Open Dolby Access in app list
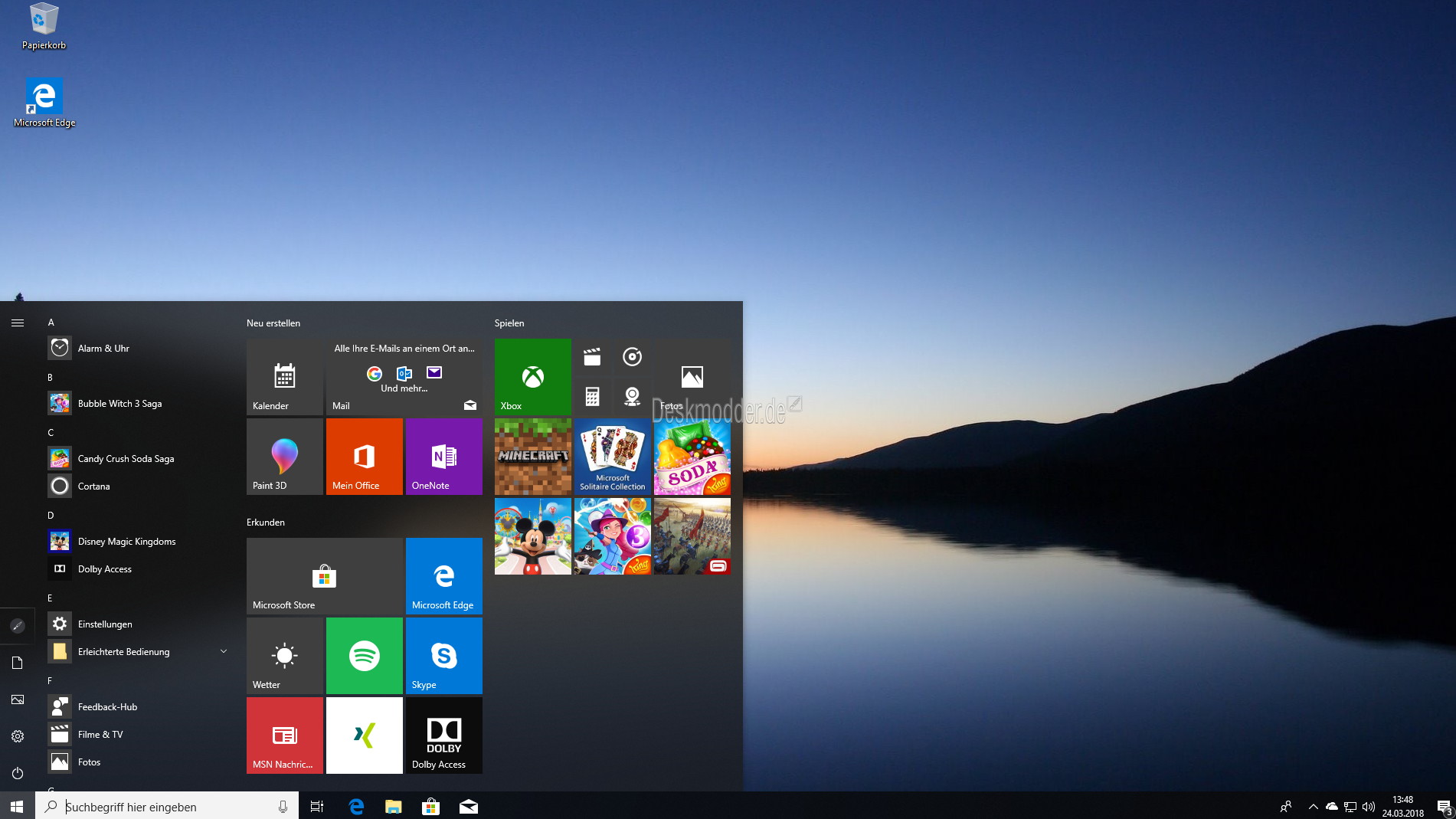This screenshot has height=819, width=1456. click(138, 569)
